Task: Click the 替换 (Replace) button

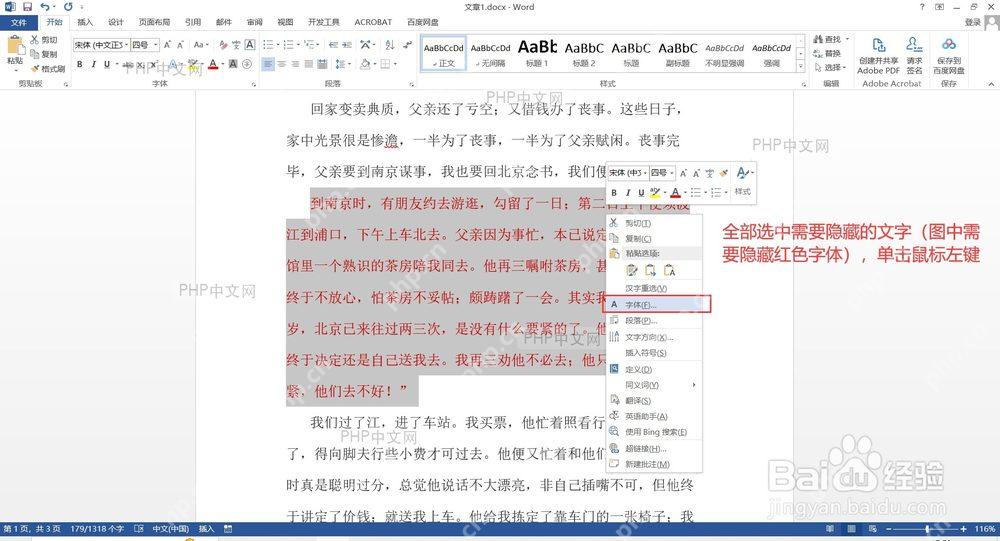Action: [827, 54]
